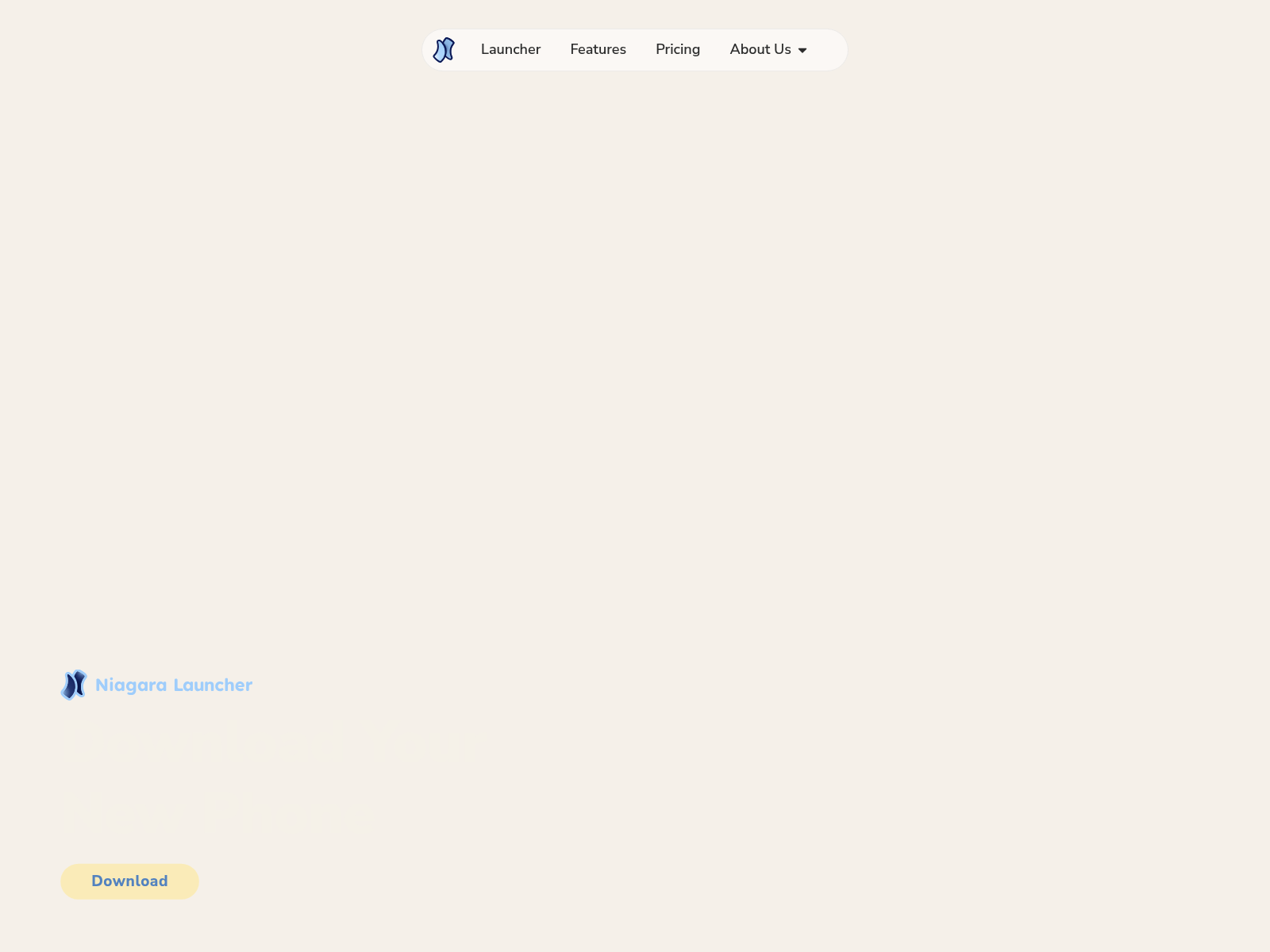The image size is (1270, 952).
Task: Open the Pricing nav link
Action: (x=678, y=49)
